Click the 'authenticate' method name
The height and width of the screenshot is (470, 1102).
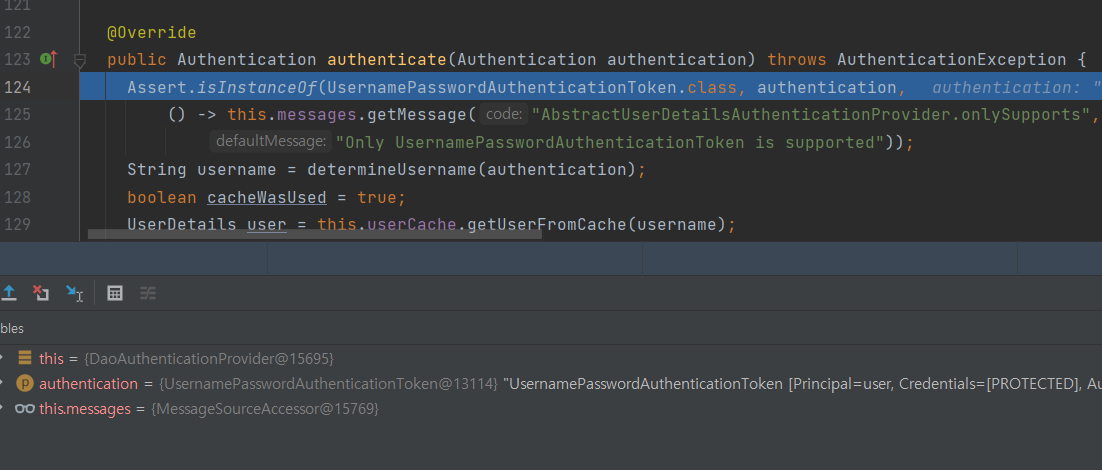(x=387, y=60)
